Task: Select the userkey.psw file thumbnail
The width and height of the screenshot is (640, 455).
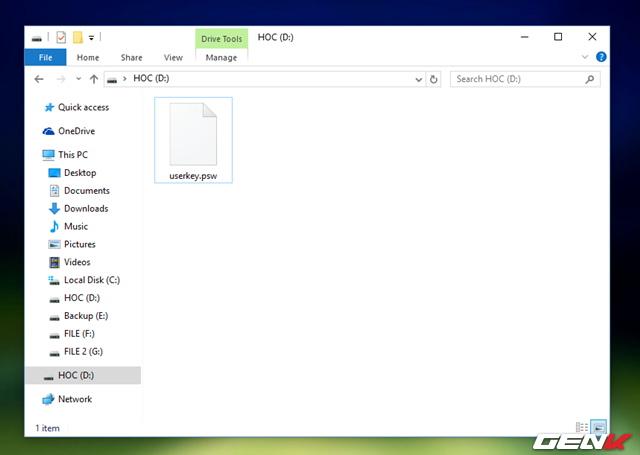Action: [x=193, y=134]
